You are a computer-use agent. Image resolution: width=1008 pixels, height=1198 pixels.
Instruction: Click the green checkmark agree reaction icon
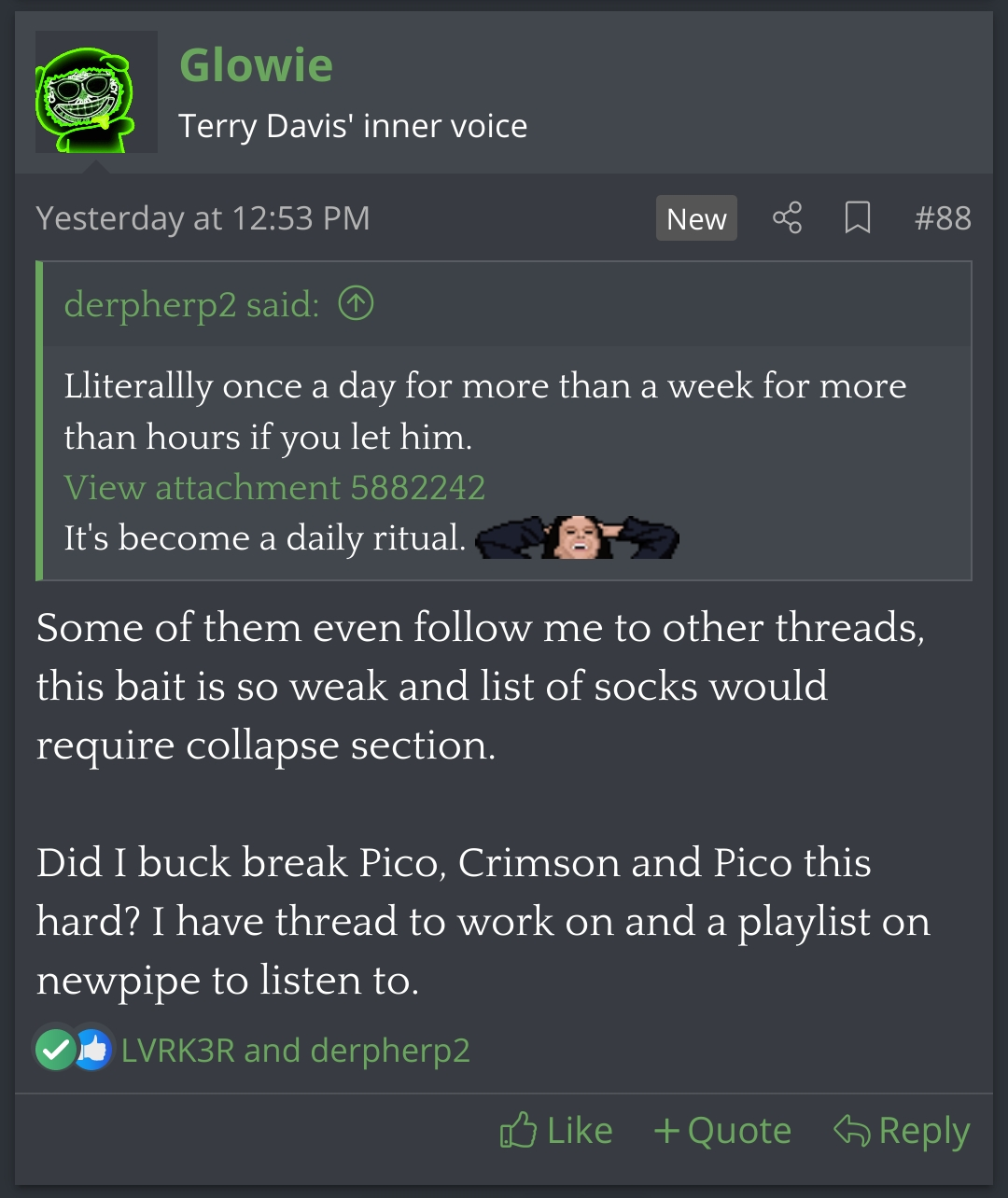tap(55, 1050)
